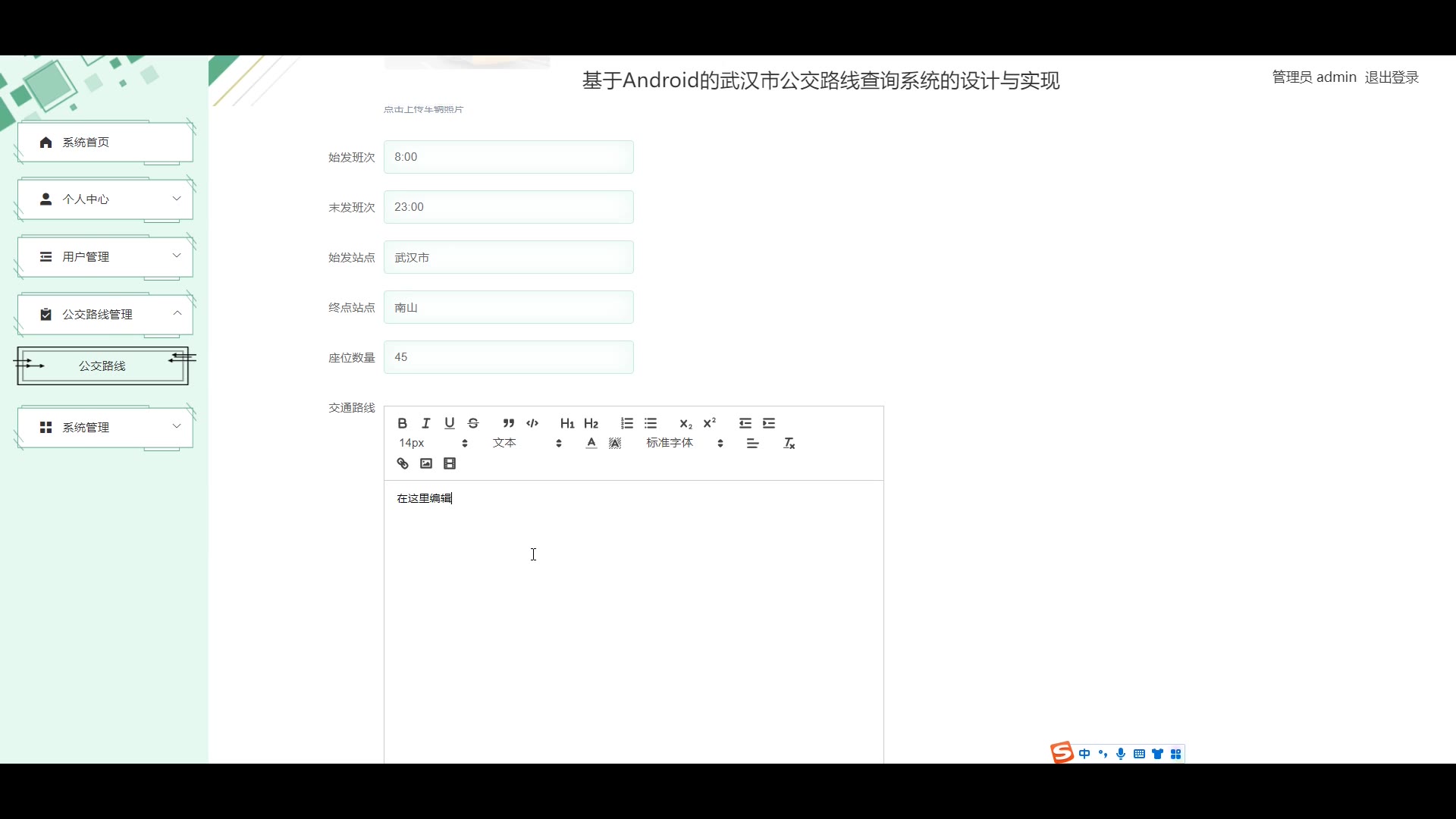Select the 公交路线 submenu item
The image size is (1456, 819).
coord(102,366)
